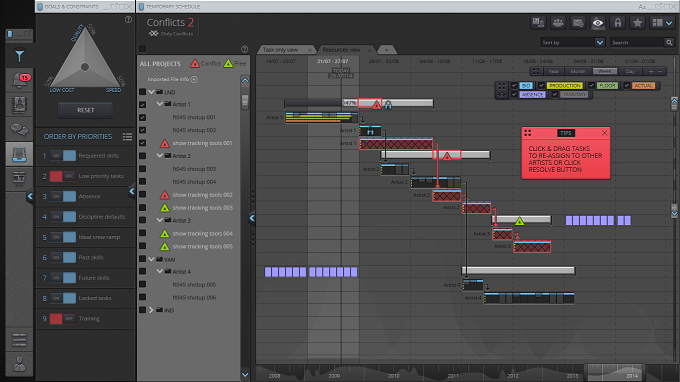
Task: Click the handle in the Quality-Cost-Speed triangle
Action: 85,67
